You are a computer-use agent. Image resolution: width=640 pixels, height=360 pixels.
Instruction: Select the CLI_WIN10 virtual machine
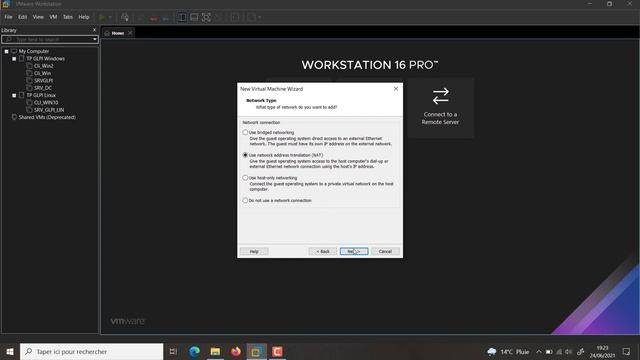click(46, 103)
